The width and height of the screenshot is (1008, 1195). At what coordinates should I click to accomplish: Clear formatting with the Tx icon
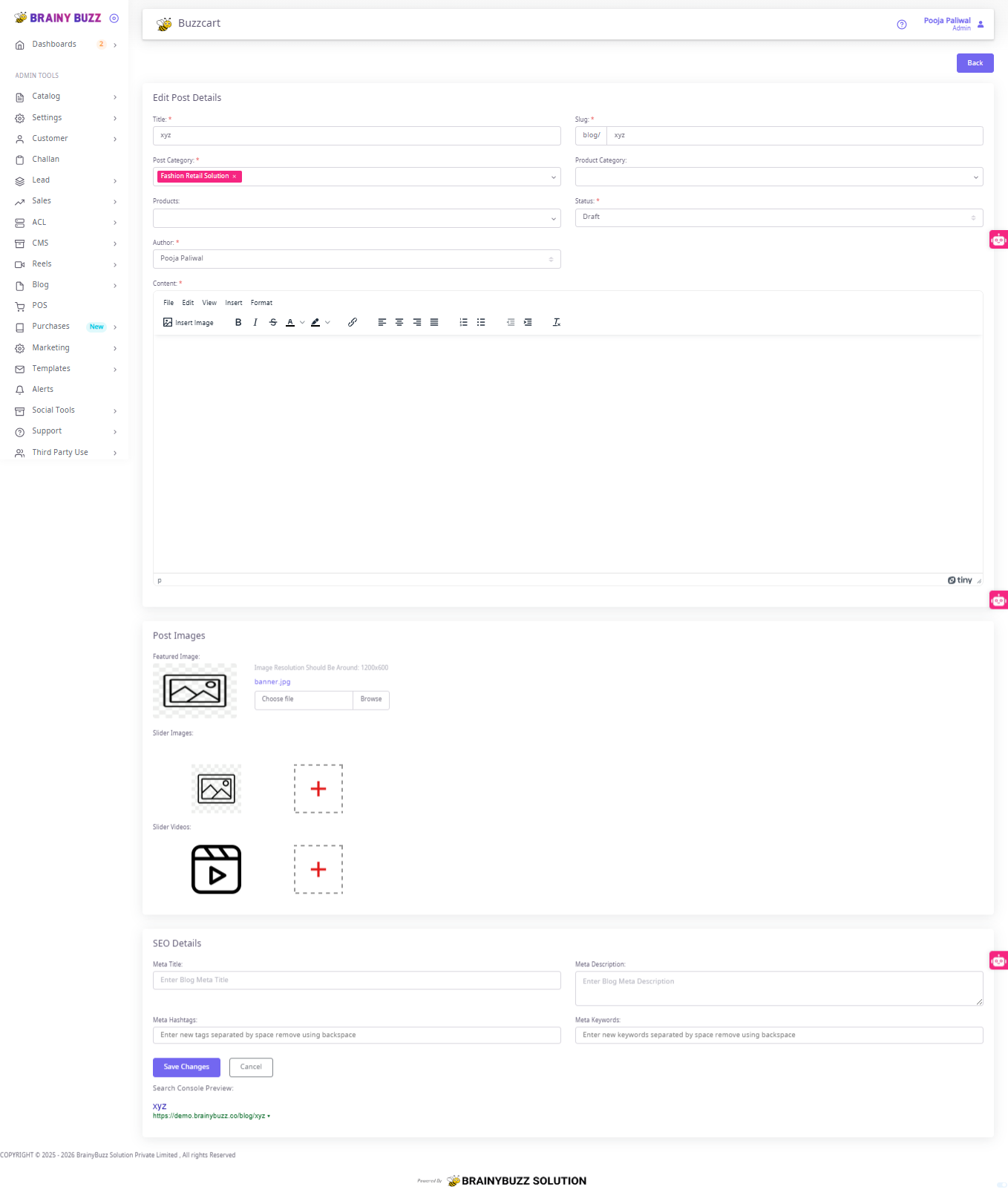(x=557, y=322)
